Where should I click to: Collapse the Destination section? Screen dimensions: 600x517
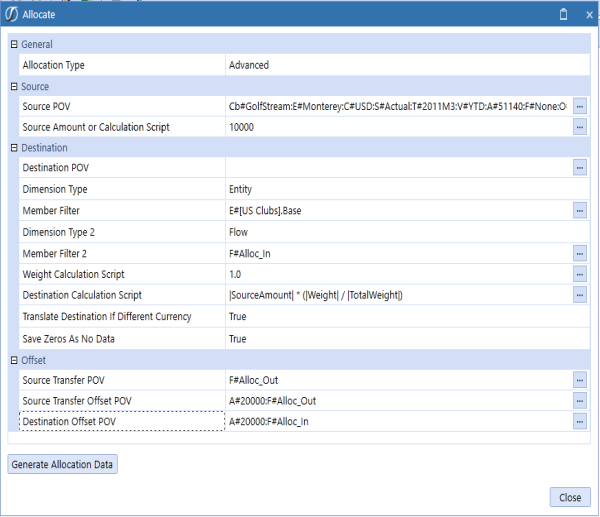point(14,148)
